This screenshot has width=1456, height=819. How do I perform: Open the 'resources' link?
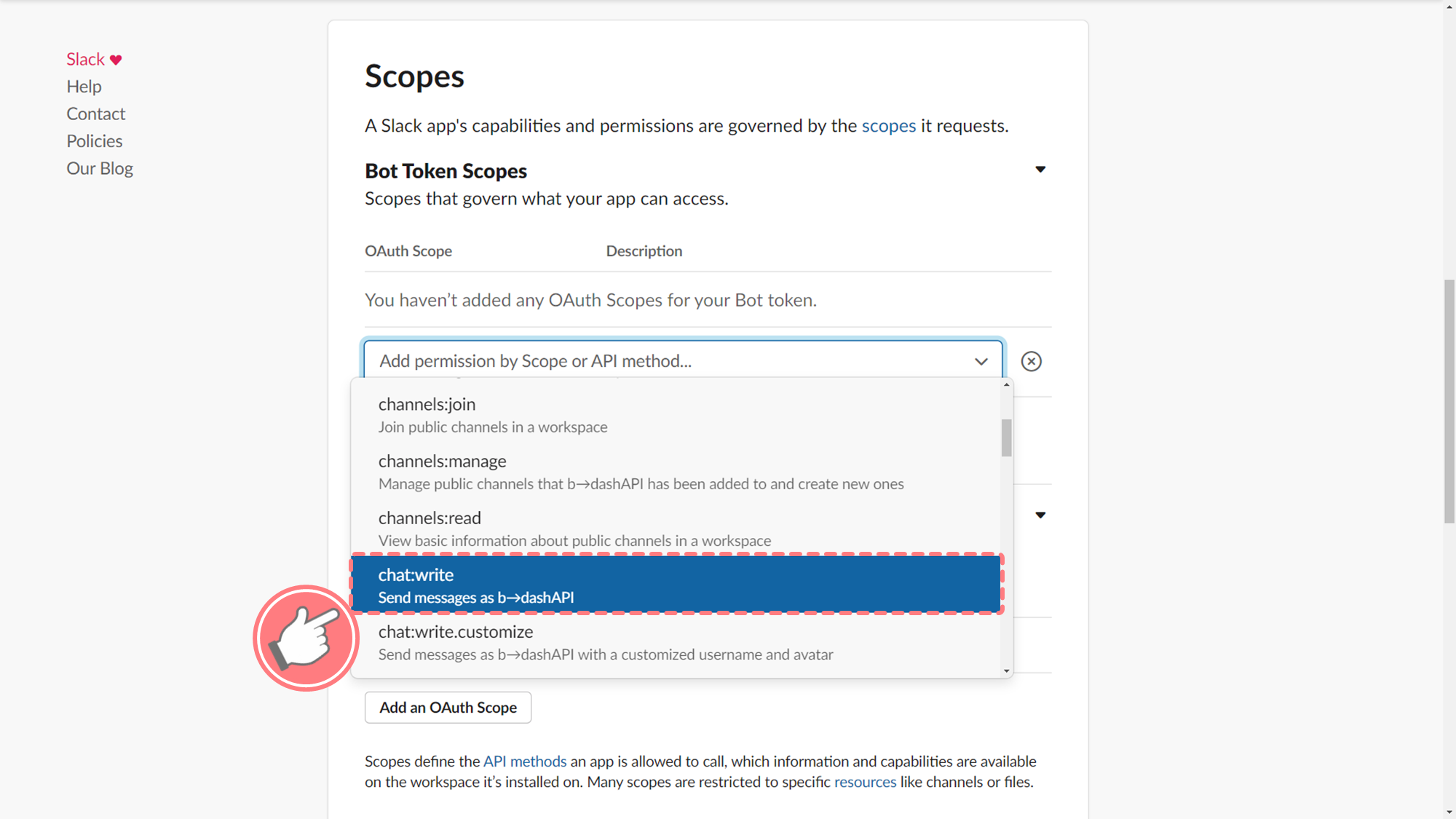(x=865, y=781)
